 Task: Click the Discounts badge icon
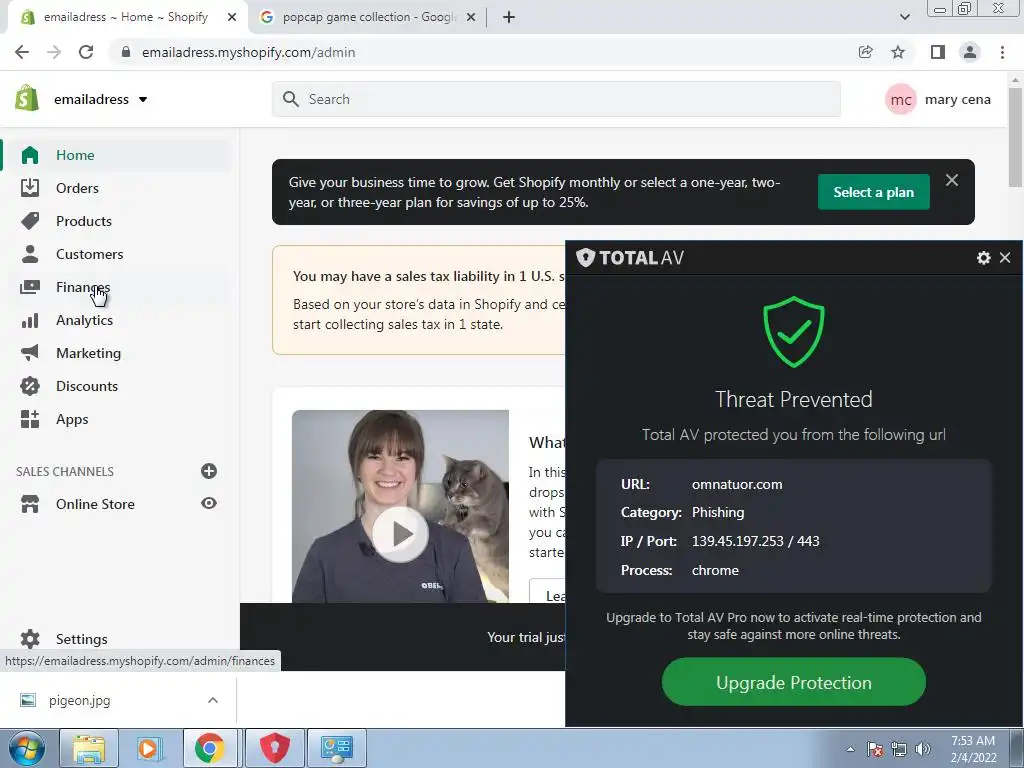[30, 386]
